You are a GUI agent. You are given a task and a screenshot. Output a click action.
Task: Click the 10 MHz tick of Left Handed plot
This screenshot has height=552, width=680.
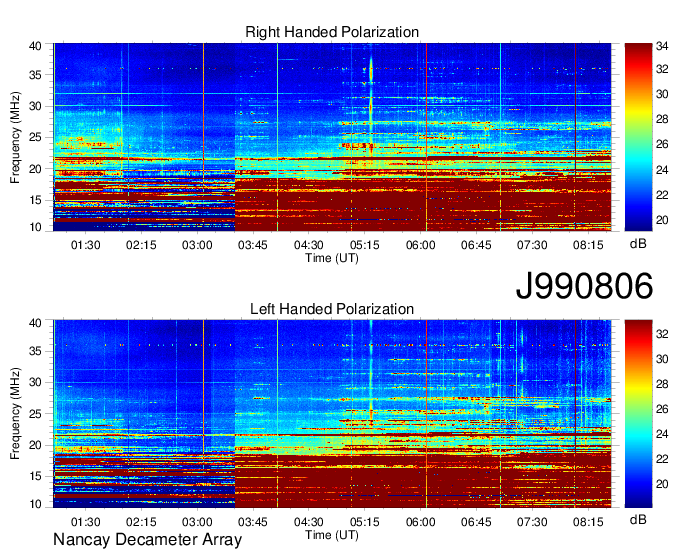(x=35, y=504)
